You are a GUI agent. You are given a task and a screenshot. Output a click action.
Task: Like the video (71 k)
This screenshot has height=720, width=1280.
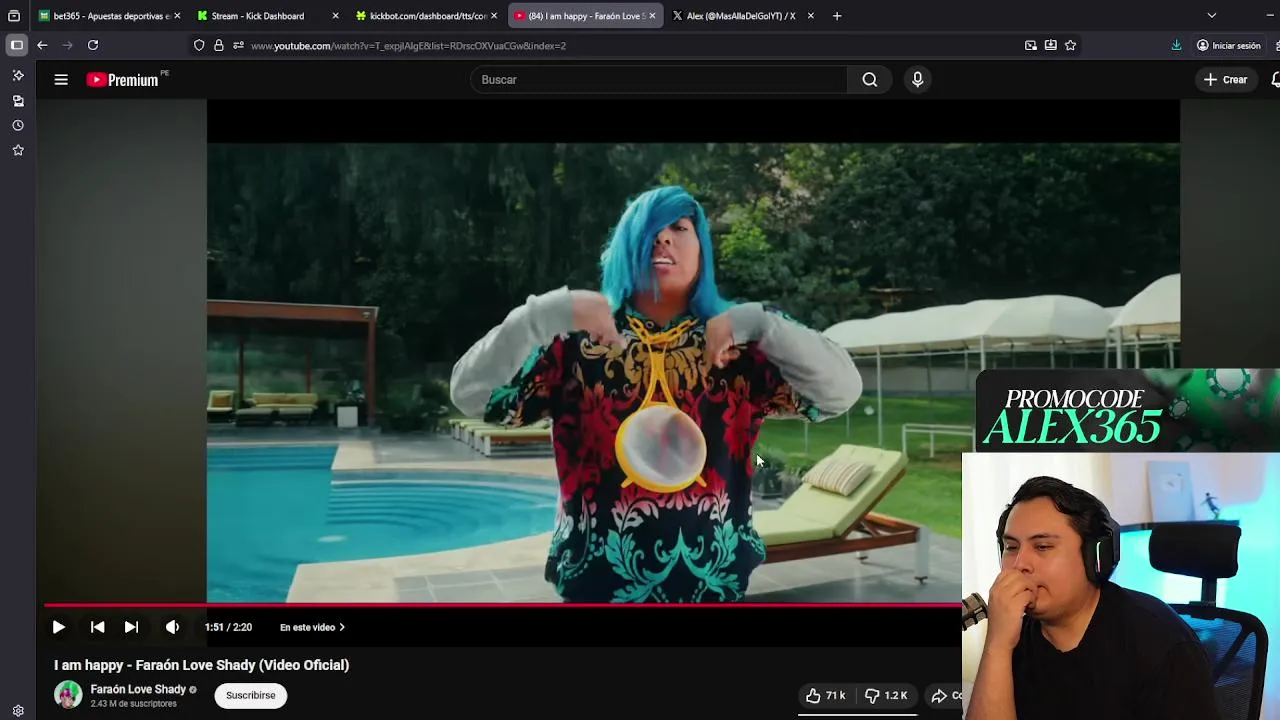coord(826,695)
